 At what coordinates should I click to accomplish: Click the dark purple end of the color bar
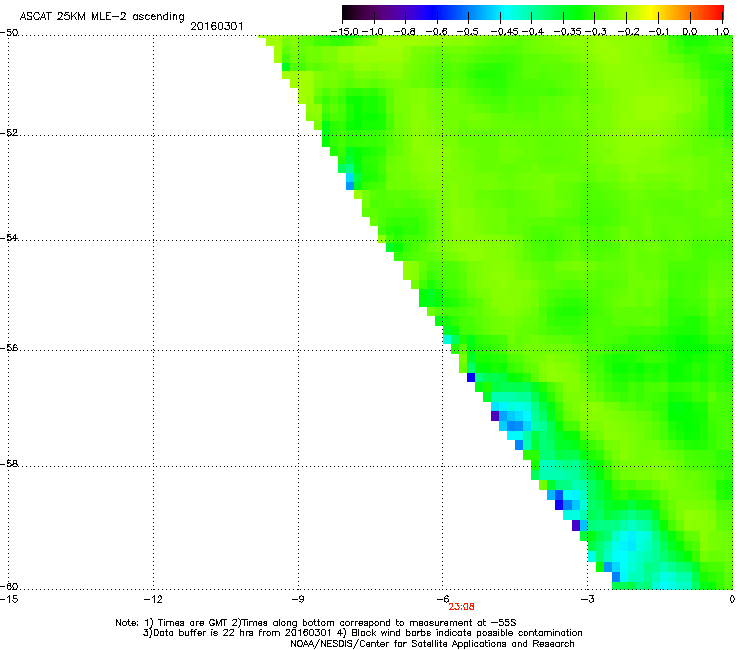coord(352,13)
